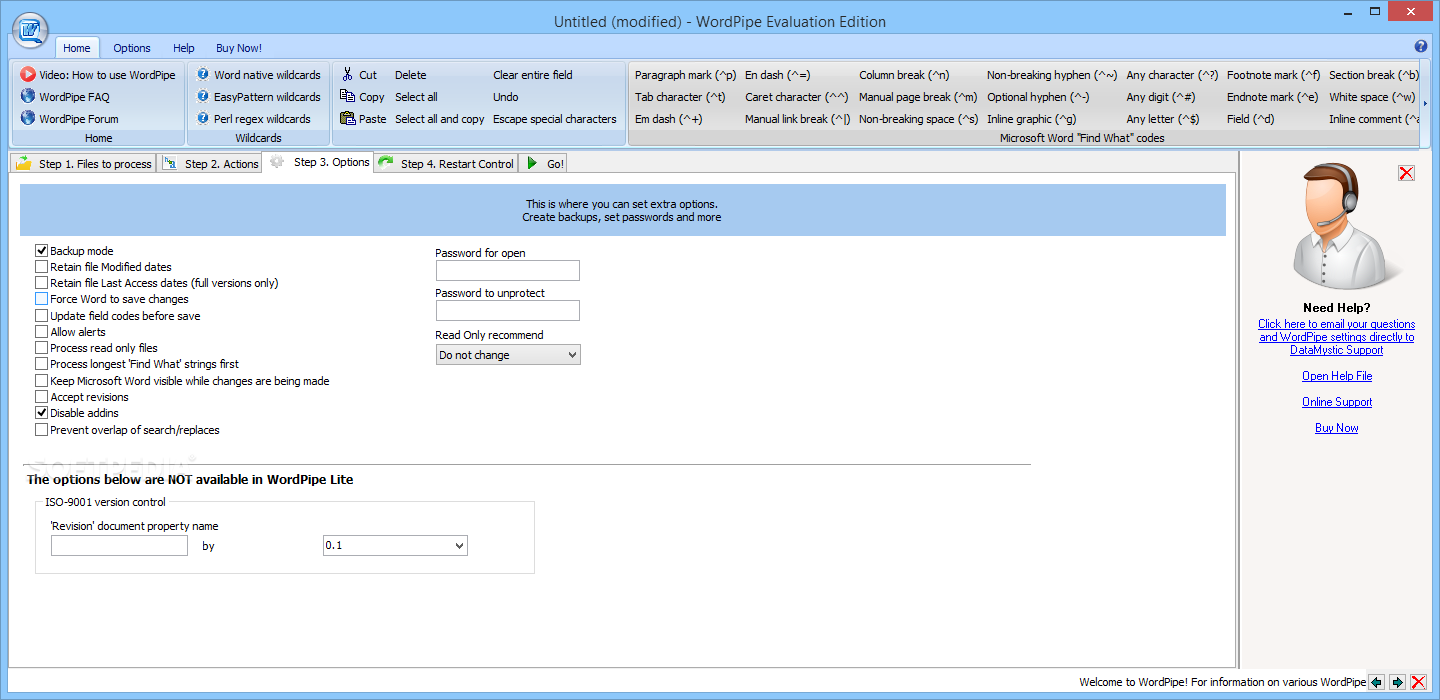This screenshot has height=700, width=1440.
Task: Click the red X icon in status bar
Action: click(x=1418, y=682)
